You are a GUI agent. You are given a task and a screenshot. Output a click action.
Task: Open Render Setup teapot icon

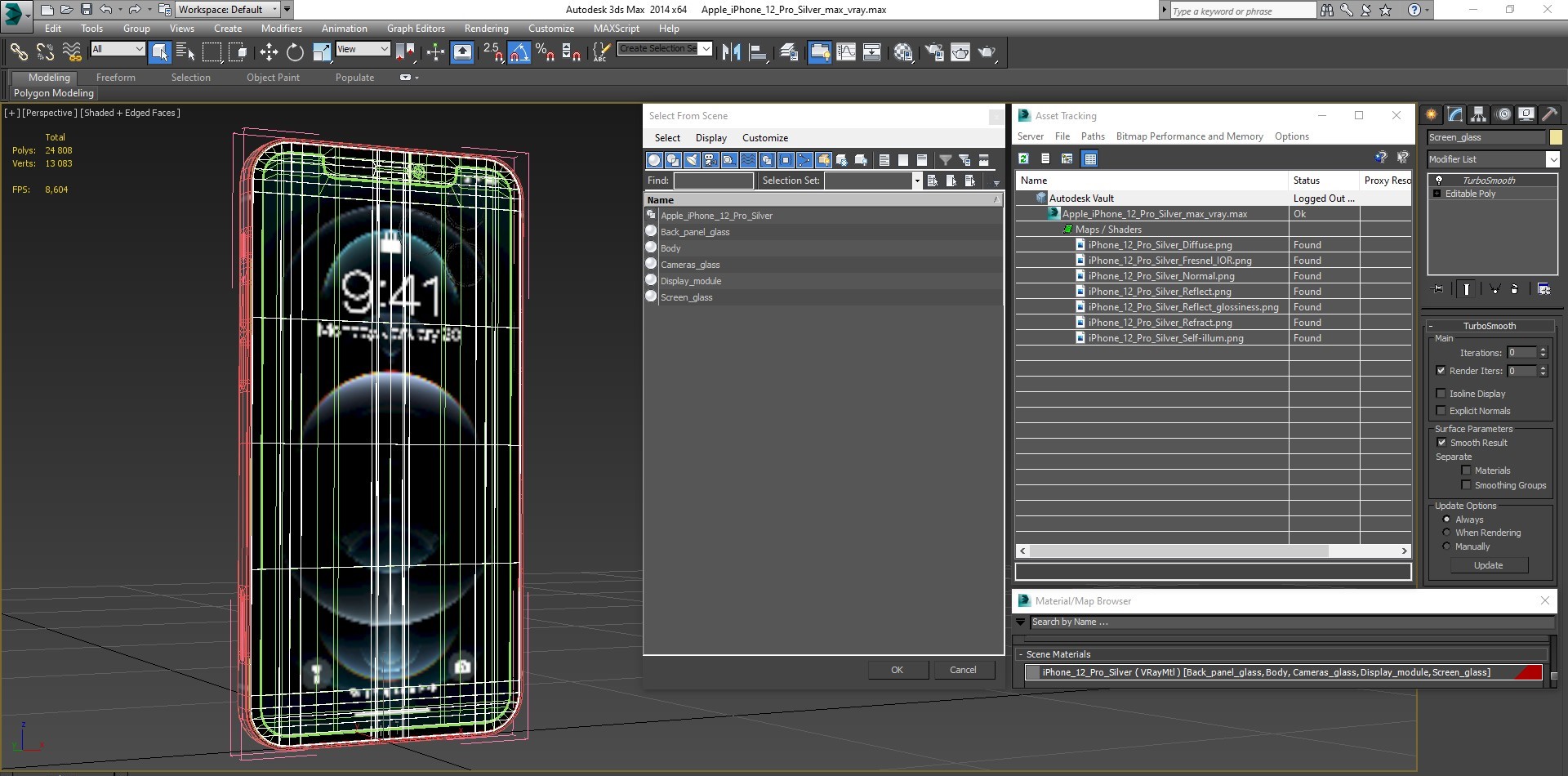click(x=934, y=52)
